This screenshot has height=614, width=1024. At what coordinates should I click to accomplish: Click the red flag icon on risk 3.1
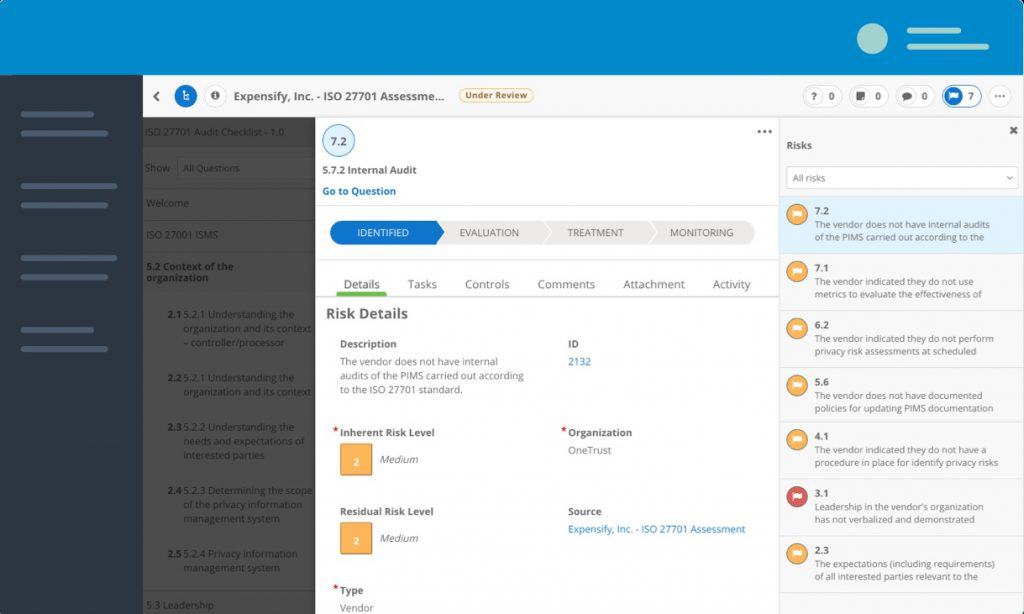point(796,496)
